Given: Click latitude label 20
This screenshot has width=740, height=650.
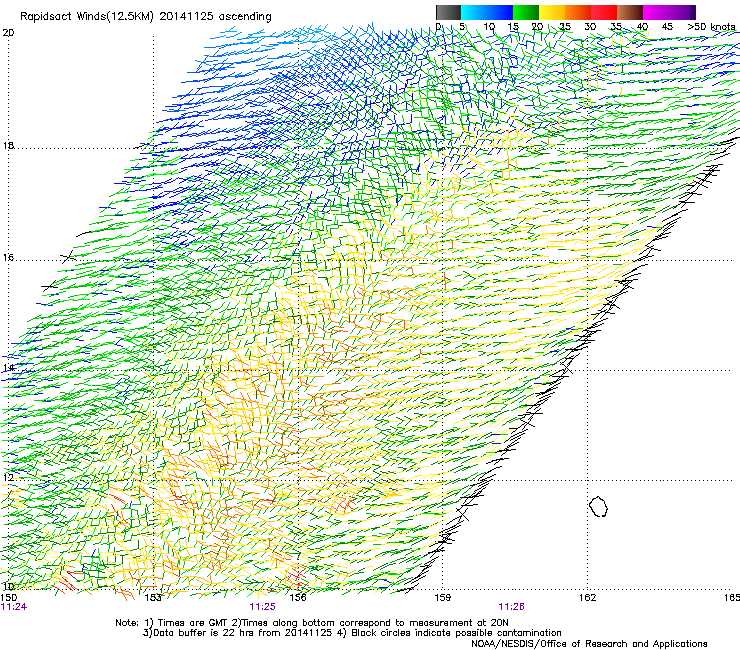Looking at the screenshot, I should [x=8, y=33].
